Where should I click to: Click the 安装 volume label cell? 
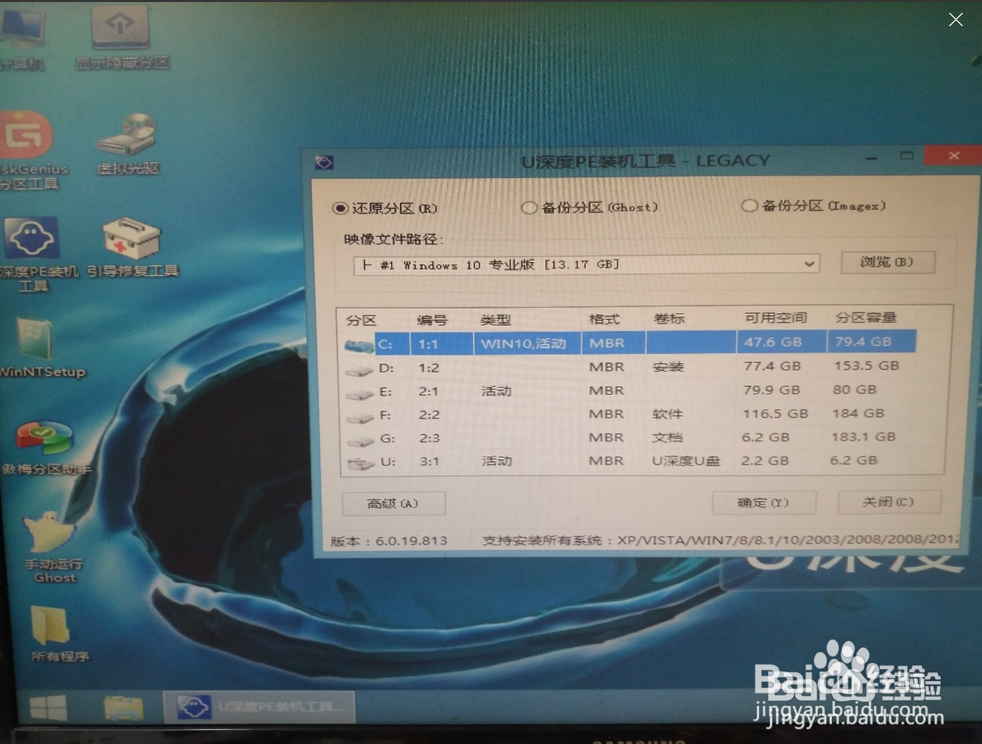tap(668, 366)
